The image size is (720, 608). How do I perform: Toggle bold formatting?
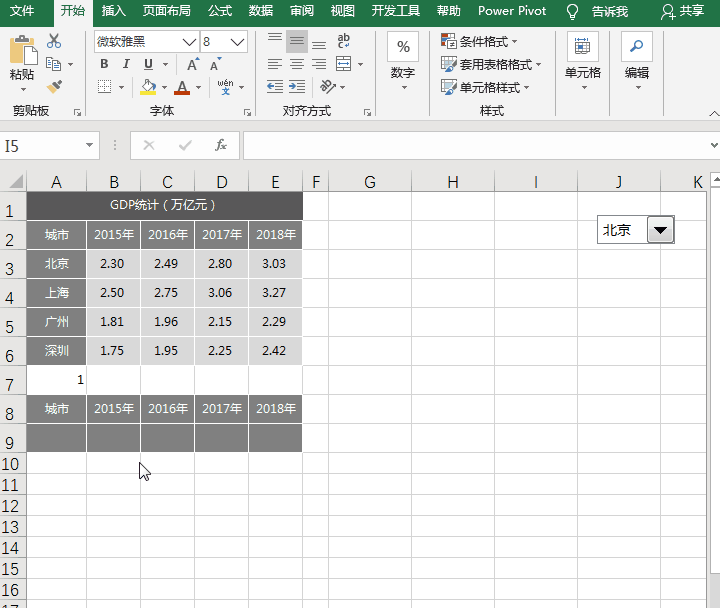click(104, 64)
